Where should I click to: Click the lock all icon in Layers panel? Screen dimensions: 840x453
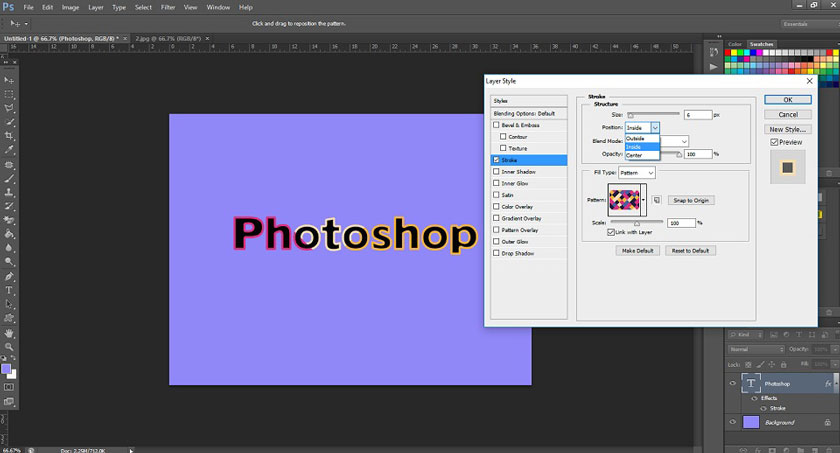pos(784,364)
